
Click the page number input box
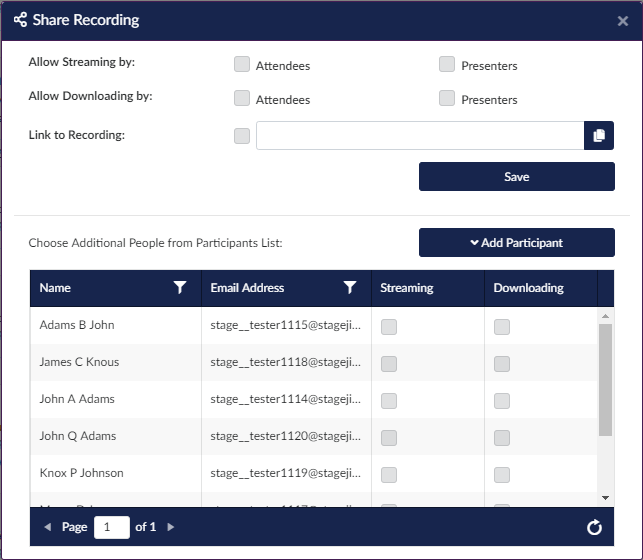click(111, 527)
